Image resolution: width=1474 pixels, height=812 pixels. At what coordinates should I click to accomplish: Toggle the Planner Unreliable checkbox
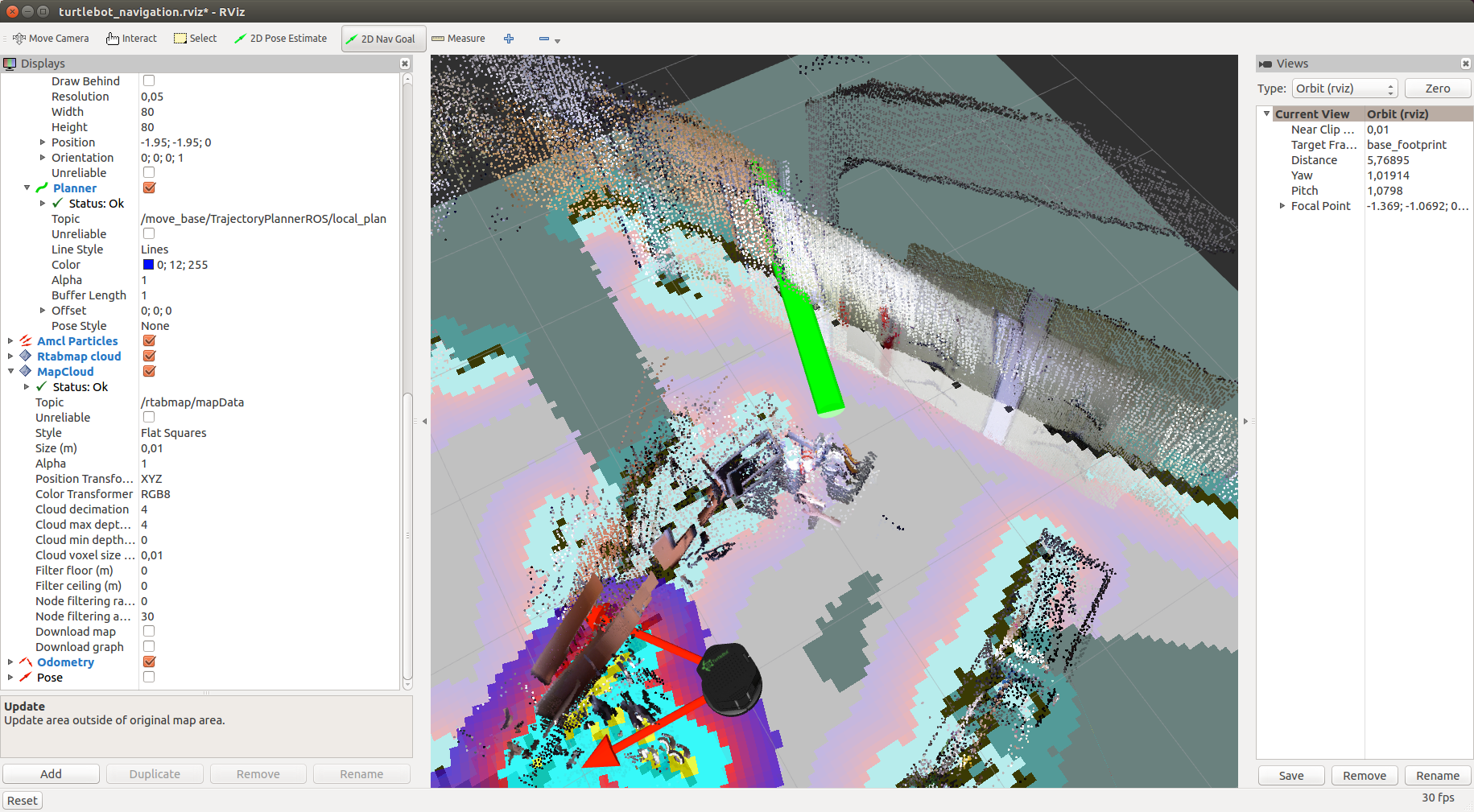click(x=149, y=233)
